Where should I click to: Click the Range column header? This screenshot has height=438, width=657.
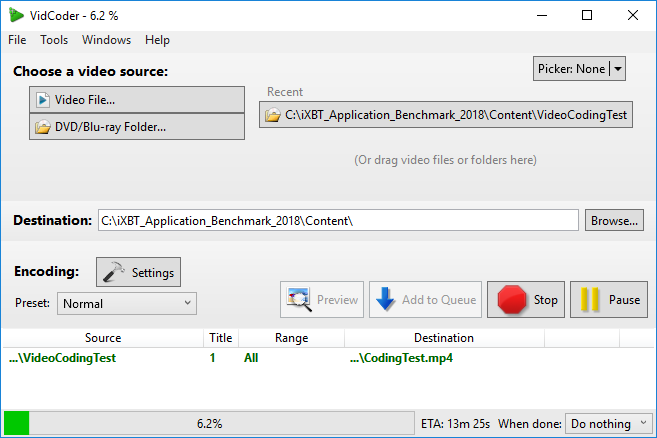[x=292, y=338]
